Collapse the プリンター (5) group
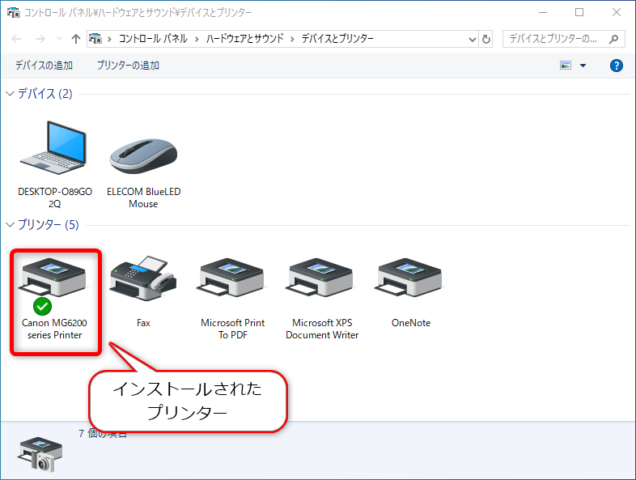636x480 pixels. click(10, 224)
